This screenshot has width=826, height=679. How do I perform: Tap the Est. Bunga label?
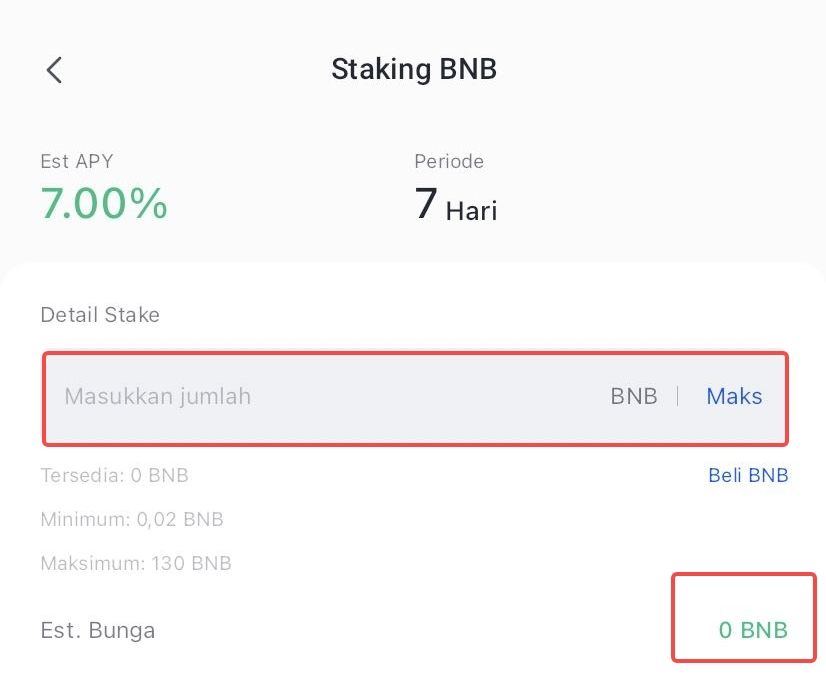97,630
